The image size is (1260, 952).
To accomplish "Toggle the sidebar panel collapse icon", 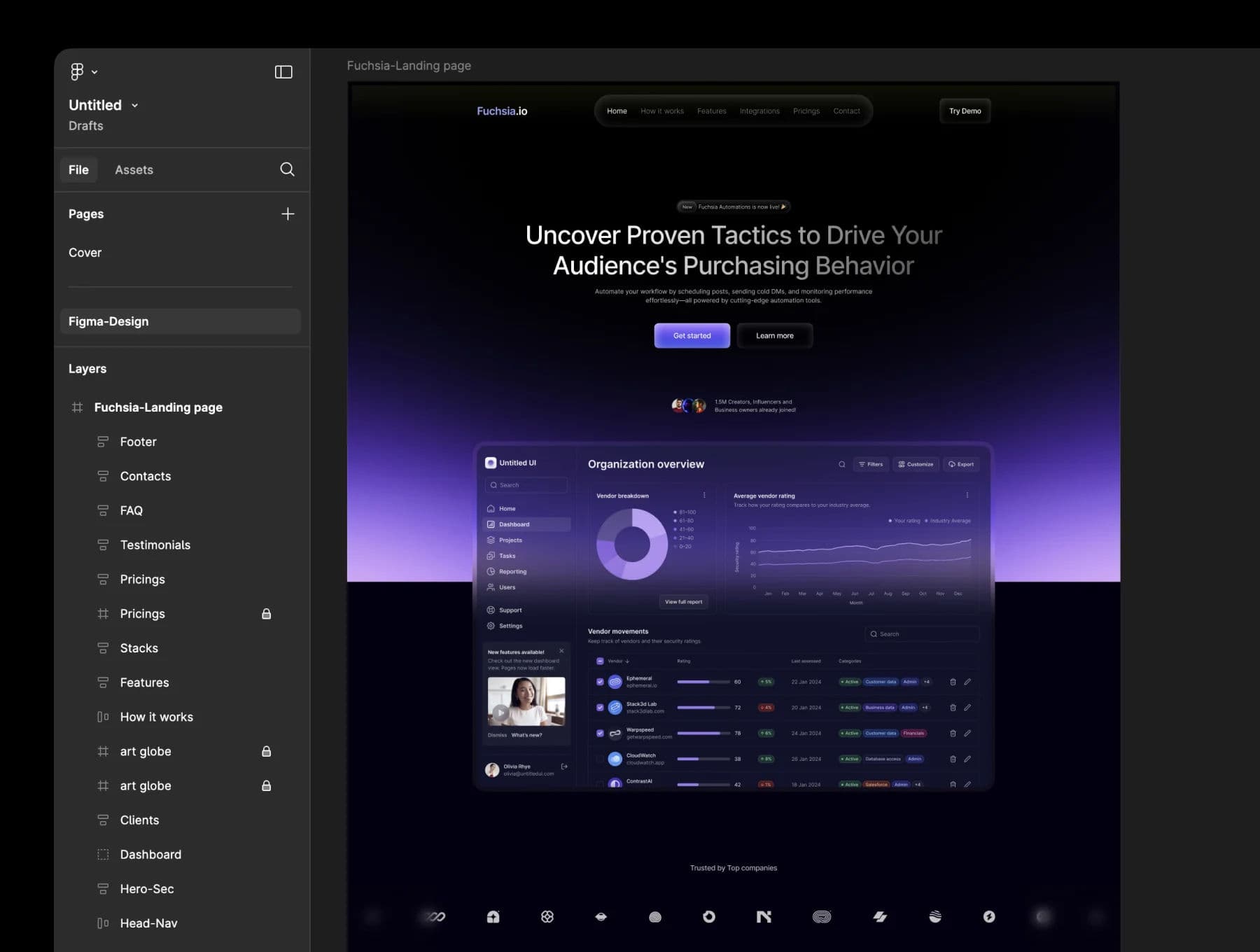I will pyautogui.click(x=283, y=72).
